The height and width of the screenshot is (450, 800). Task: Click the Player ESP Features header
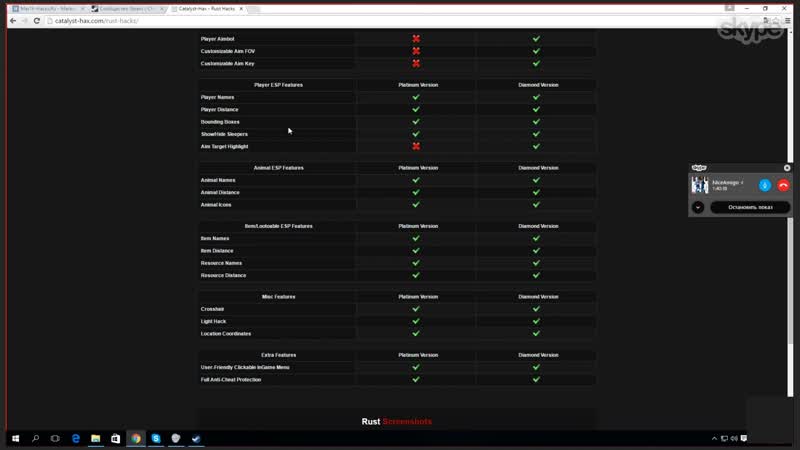click(x=279, y=85)
